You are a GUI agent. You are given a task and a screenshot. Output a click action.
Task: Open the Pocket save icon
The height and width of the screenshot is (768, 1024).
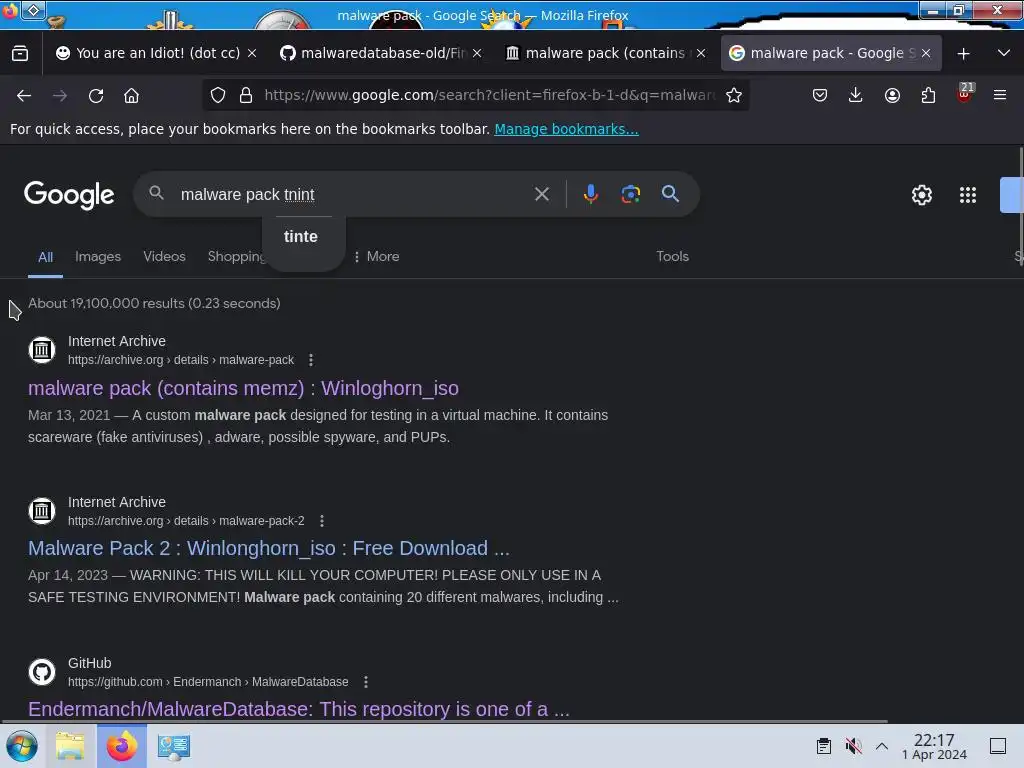point(820,95)
